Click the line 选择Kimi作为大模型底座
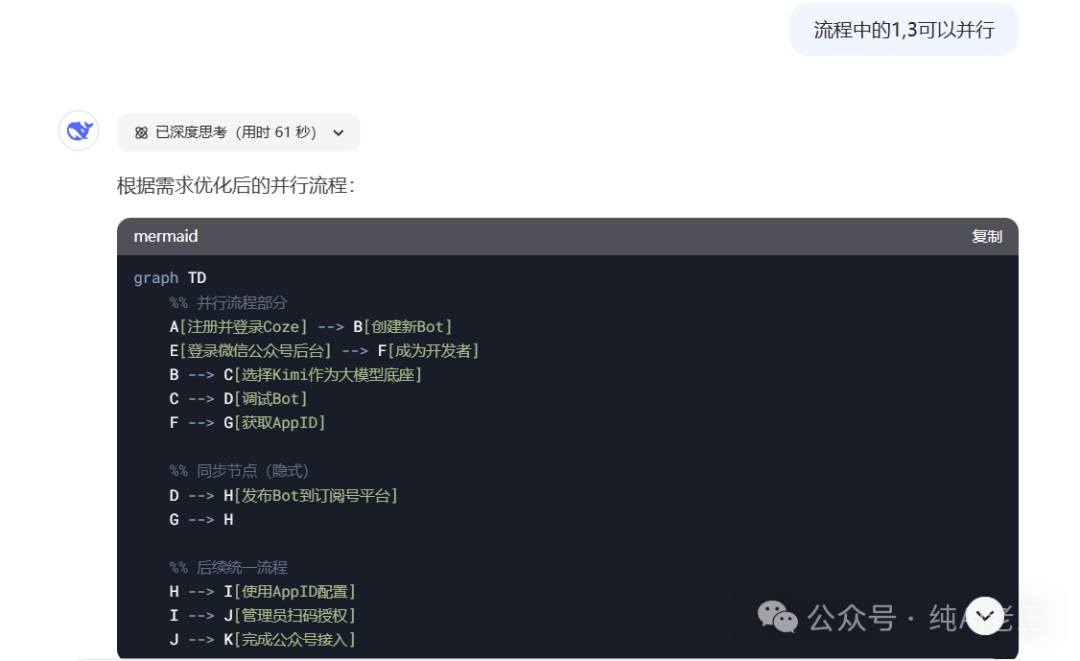The image size is (1080, 661). point(295,375)
